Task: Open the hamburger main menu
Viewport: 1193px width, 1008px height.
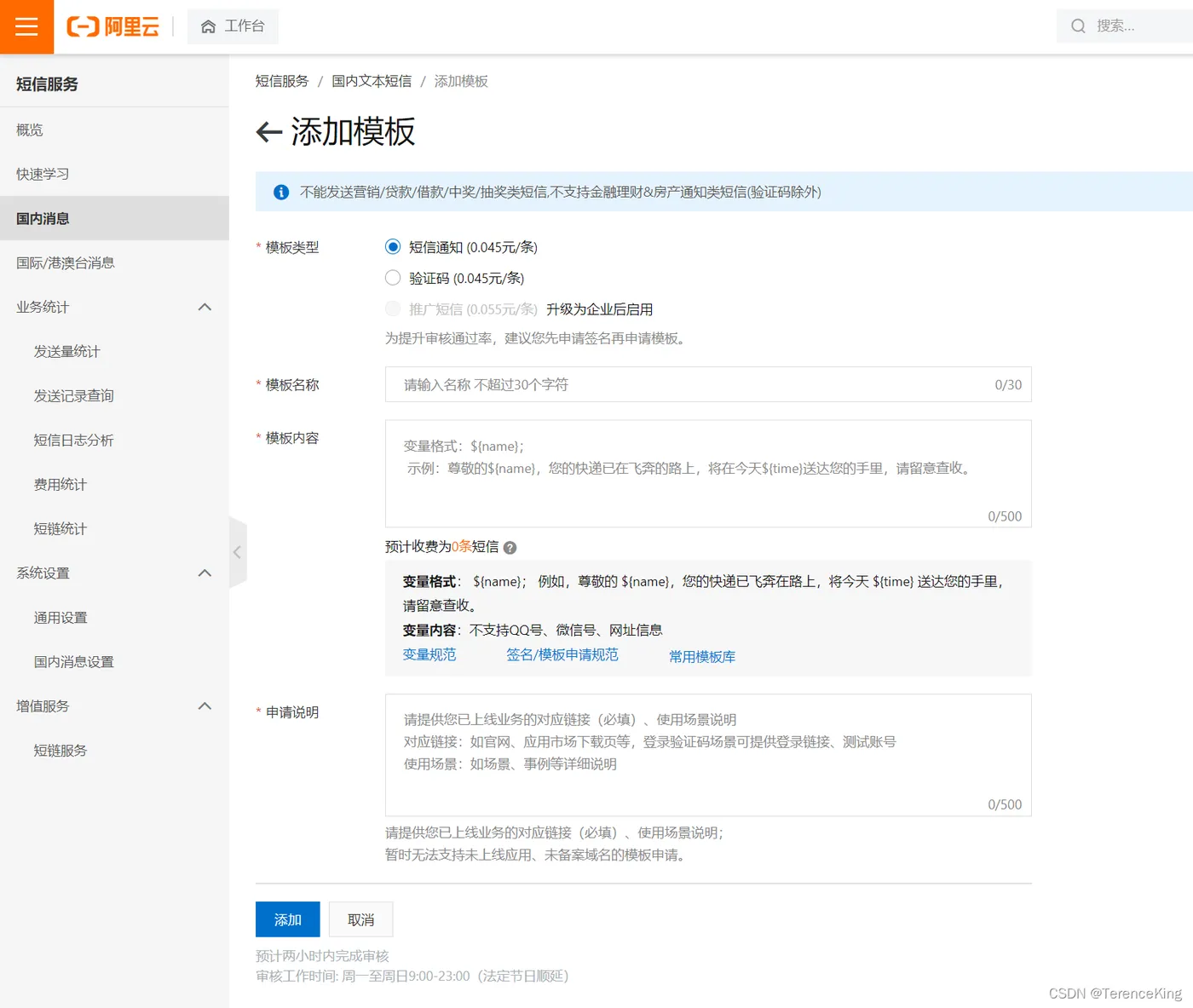Action: [x=26, y=26]
